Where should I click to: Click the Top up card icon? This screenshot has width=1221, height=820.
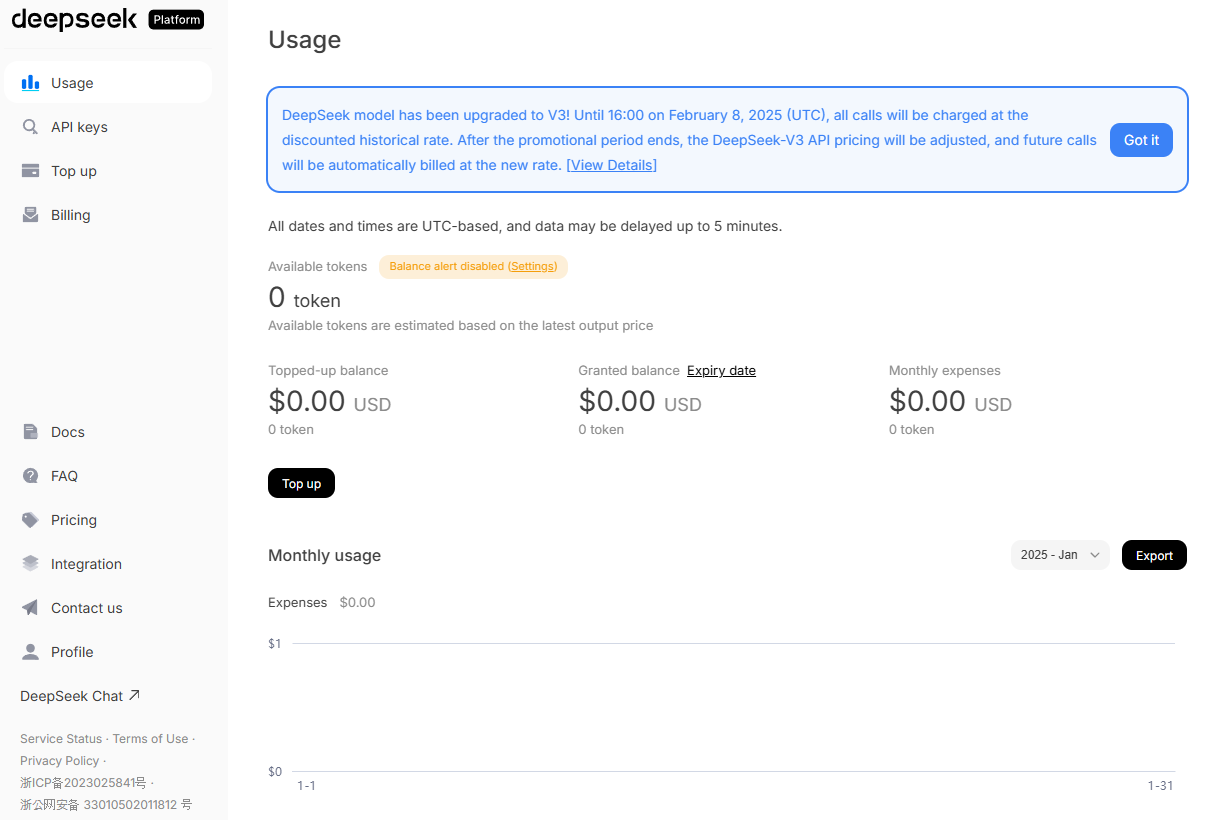click(x=31, y=171)
